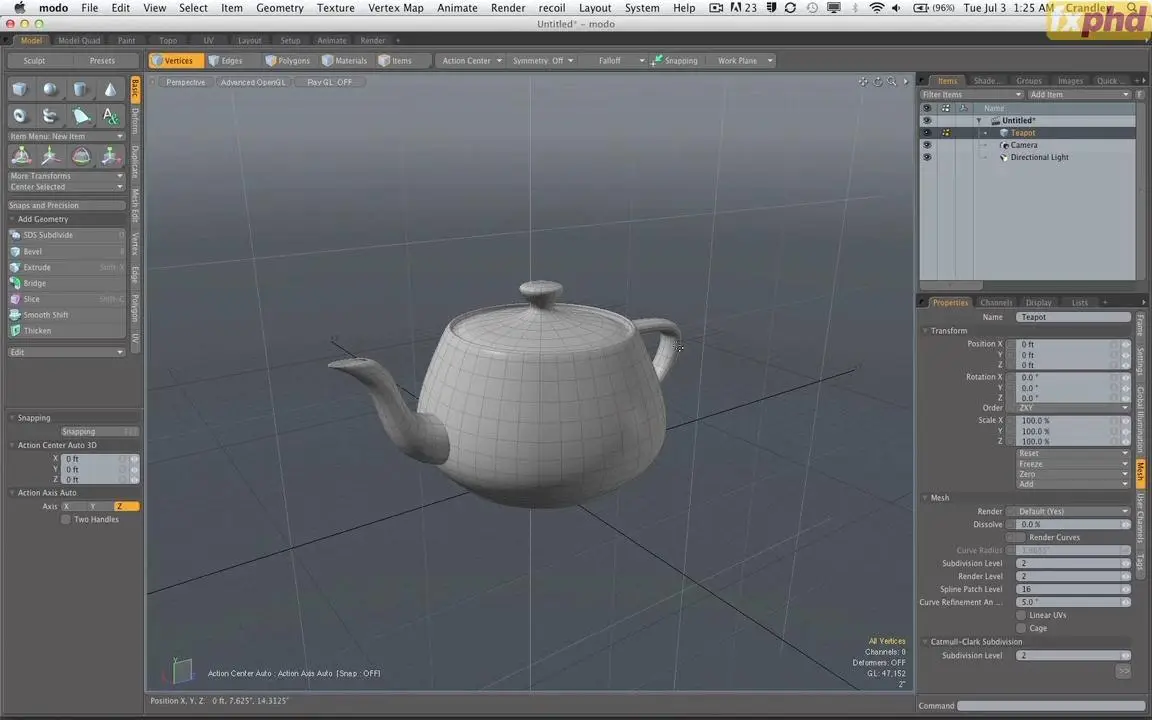The image size is (1152, 720).
Task: Enable the Cage checkbox
Action: [1021, 628]
